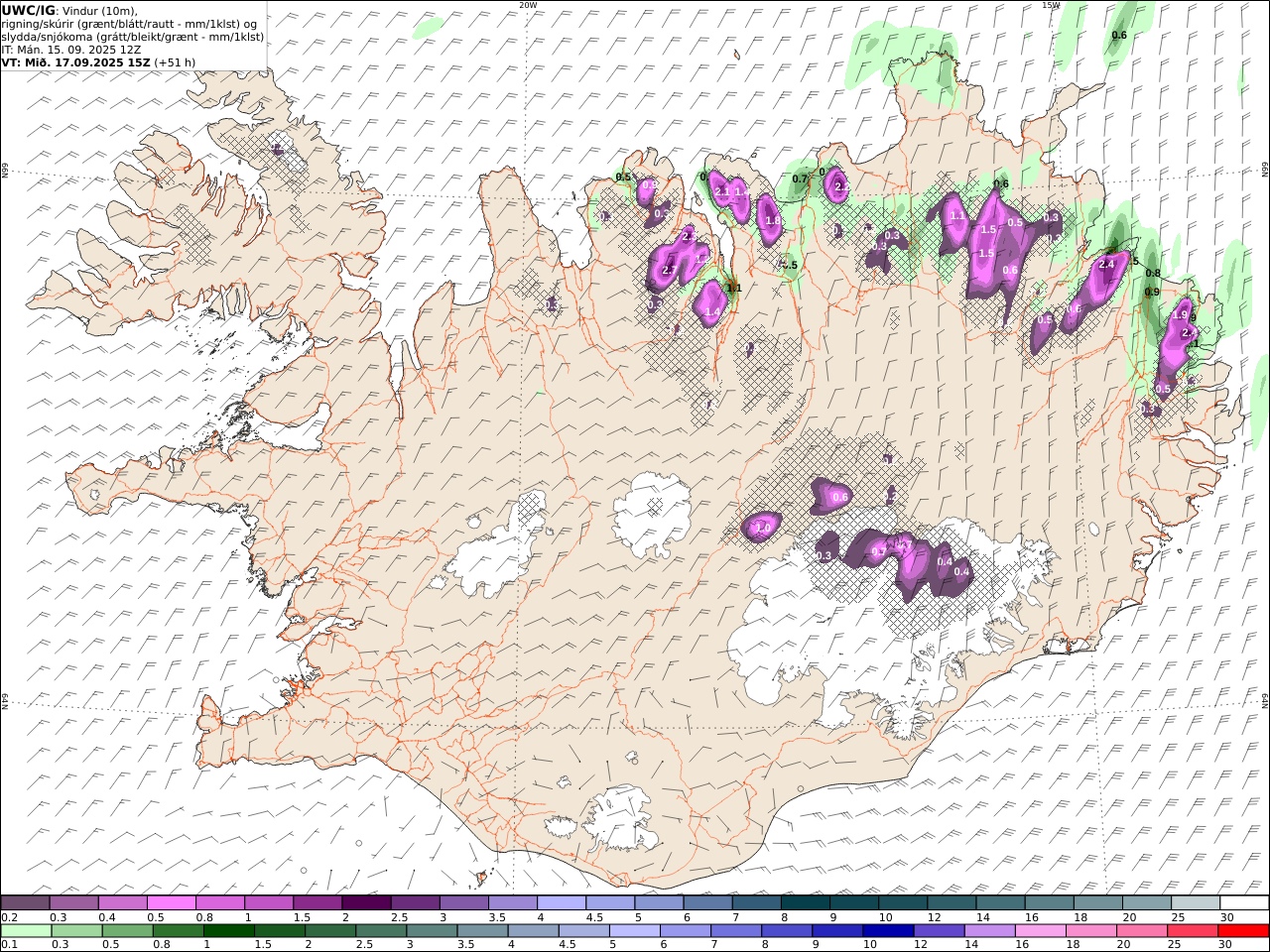The height and width of the screenshot is (952, 1270).
Task: Click the dark blue rain-scale swatch above label 10
Action: tap(888, 930)
